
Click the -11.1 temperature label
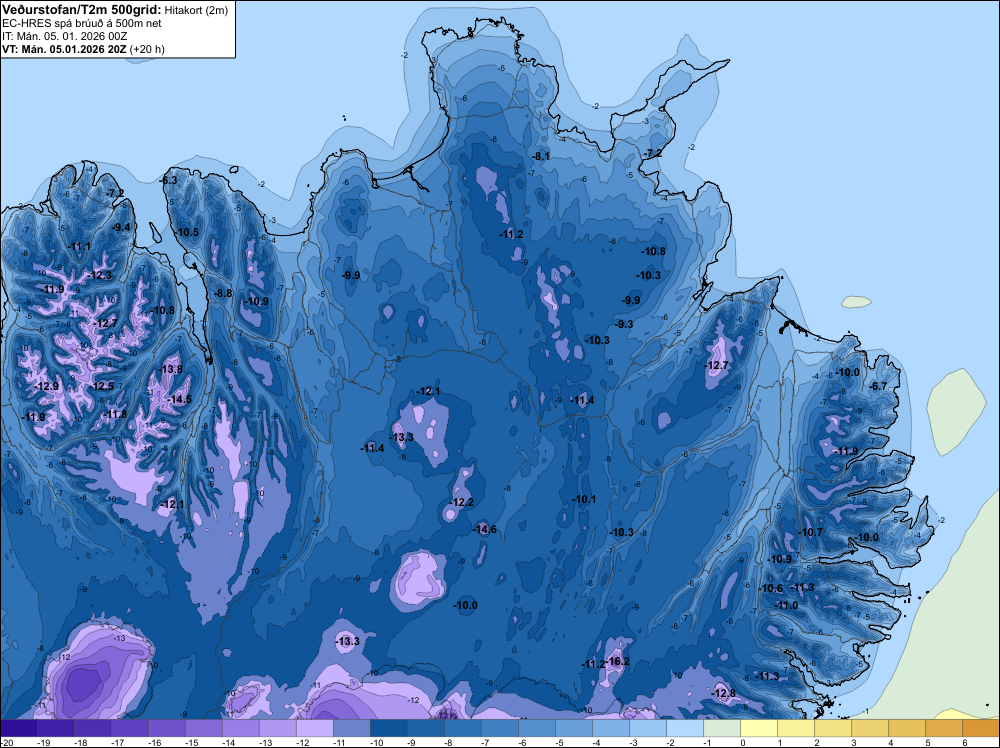pyautogui.click(x=79, y=247)
